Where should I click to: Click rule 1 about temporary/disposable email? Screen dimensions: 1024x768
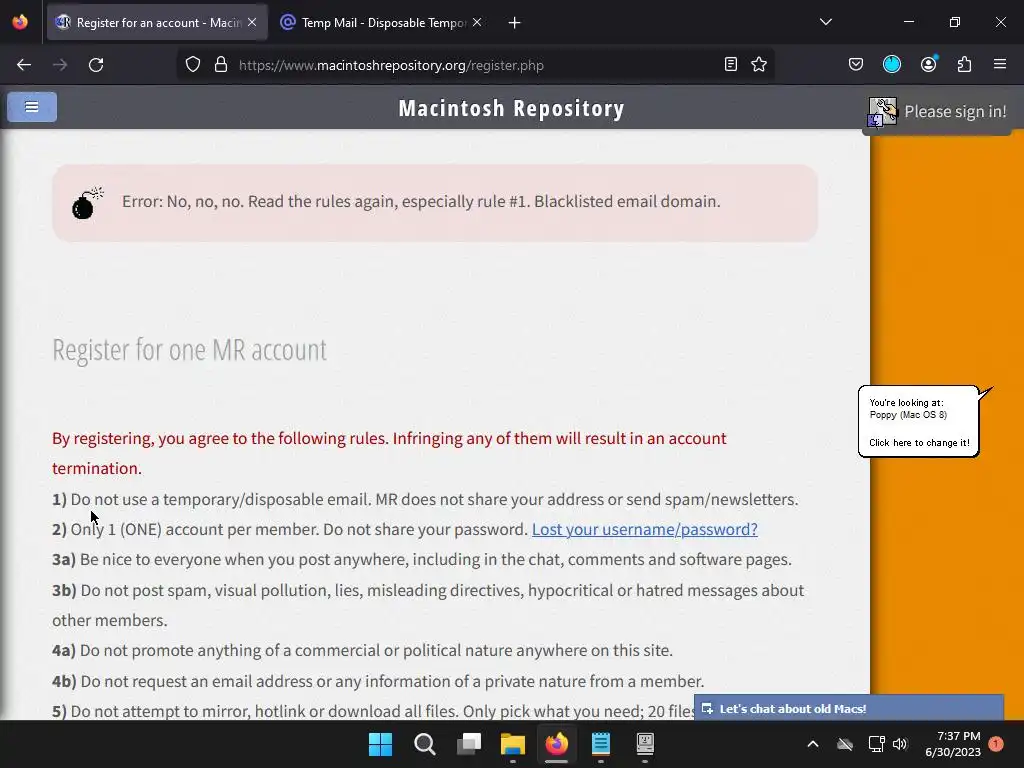425,499
